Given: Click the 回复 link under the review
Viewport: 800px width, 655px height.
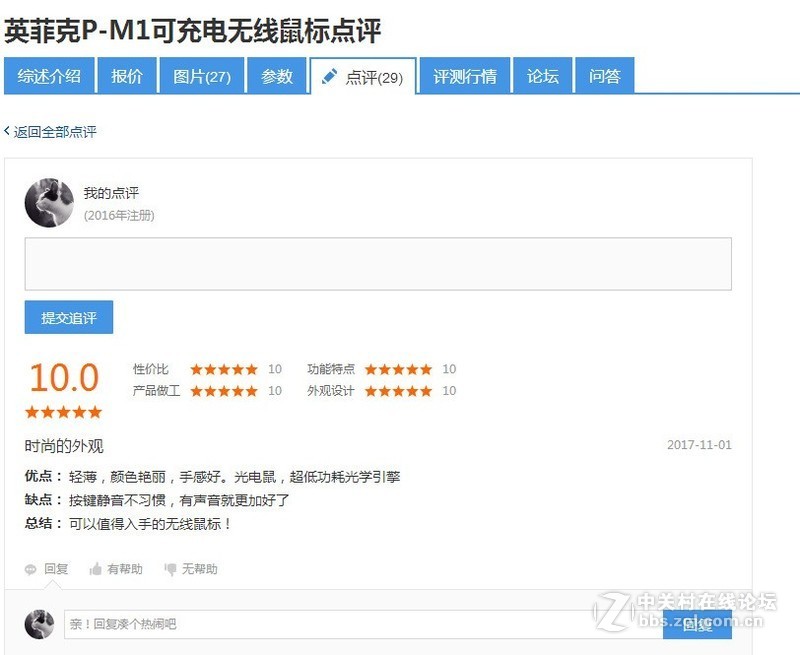Looking at the screenshot, I should [x=56, y=569].
